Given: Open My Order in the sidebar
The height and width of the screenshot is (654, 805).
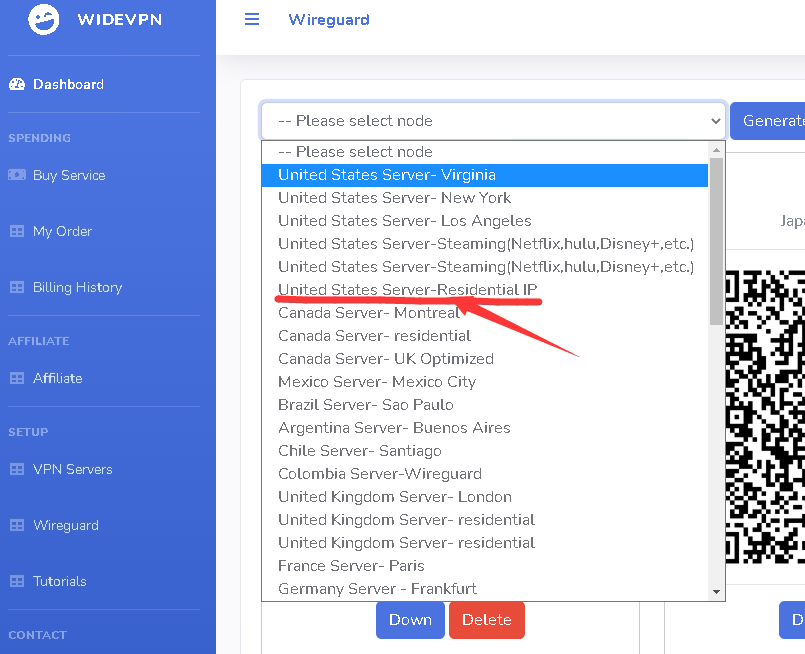Looking at the screenshot, I should pos(62,231).
